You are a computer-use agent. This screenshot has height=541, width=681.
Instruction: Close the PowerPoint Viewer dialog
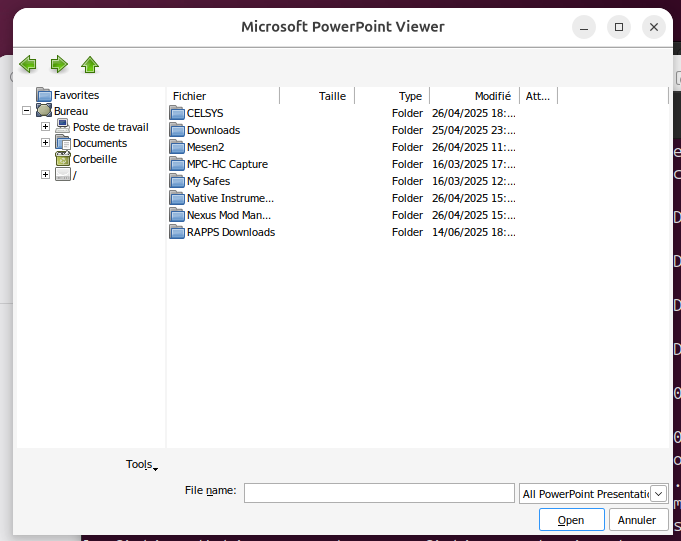click(654, 27)
